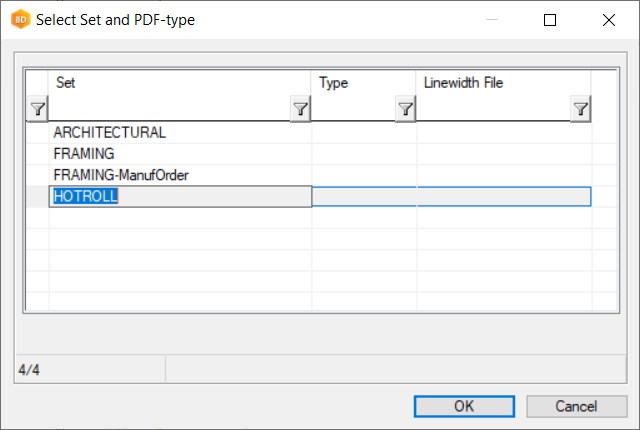Select the highlighted HOTROLL set cell
Viewport: 640px width, 430px height.
[86, 197]
